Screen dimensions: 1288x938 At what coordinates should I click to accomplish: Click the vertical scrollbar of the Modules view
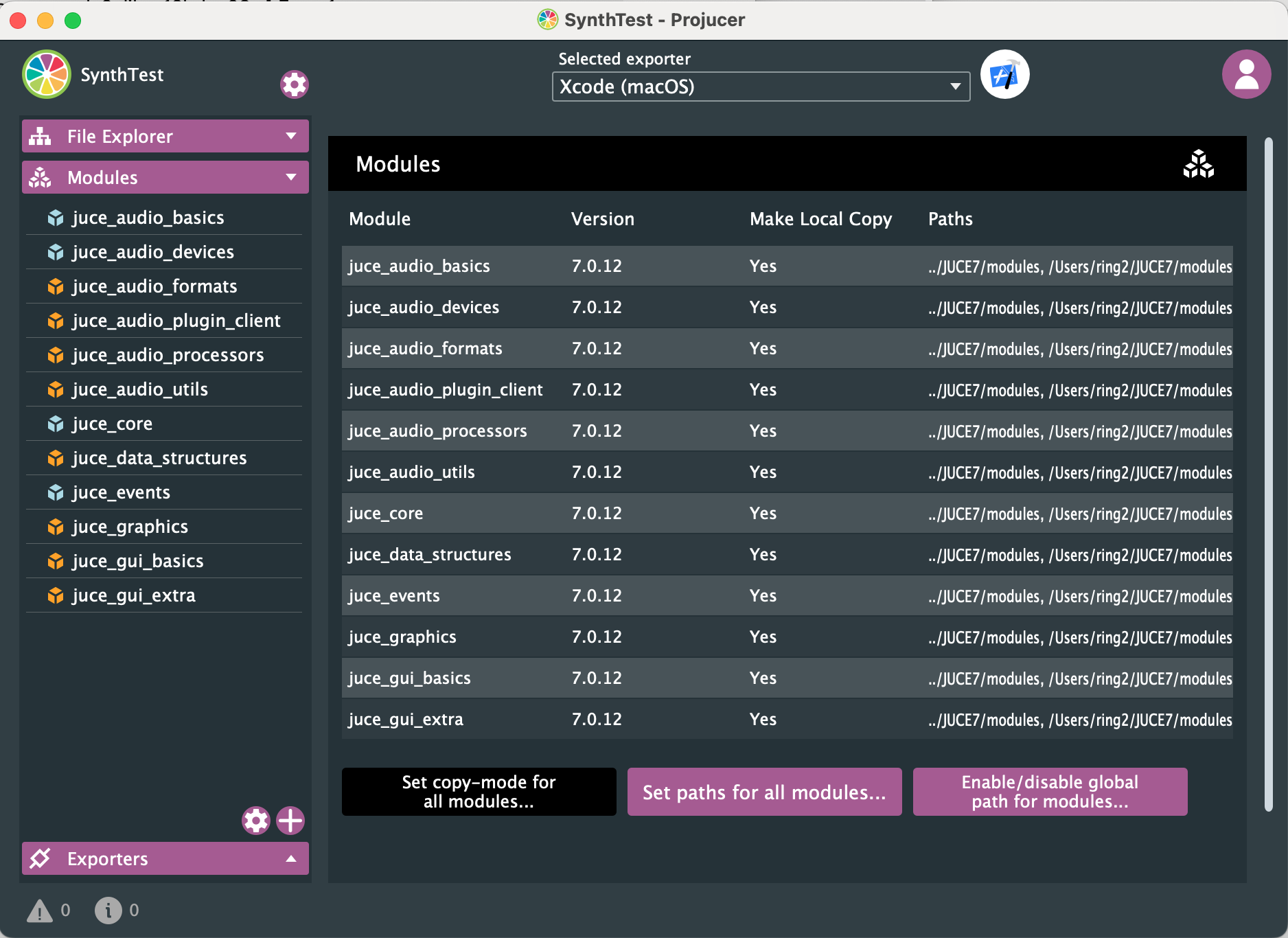[1269, 475]
